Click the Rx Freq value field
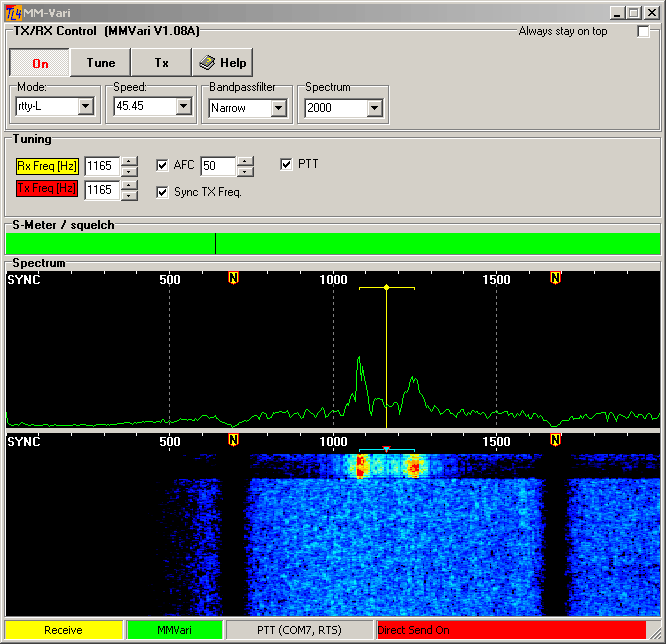This screenshot has height=644, width=666. (102, 166)
